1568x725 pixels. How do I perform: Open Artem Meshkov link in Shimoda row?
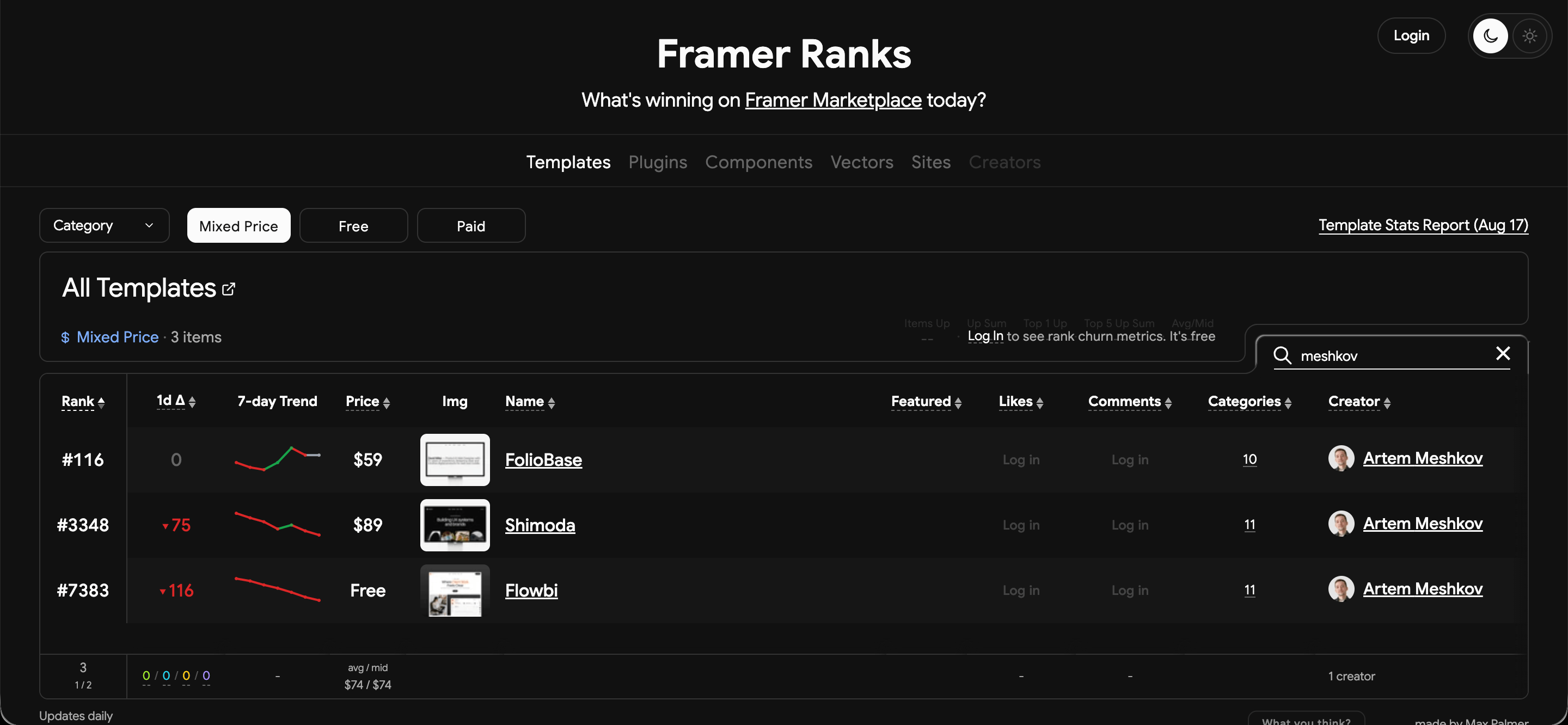pos(1423,524)
